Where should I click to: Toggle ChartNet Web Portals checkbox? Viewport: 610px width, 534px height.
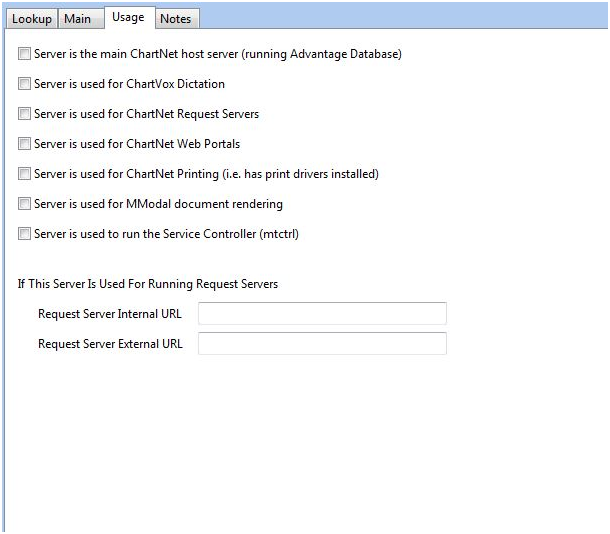pyautogui.click(x=24, y=144)
